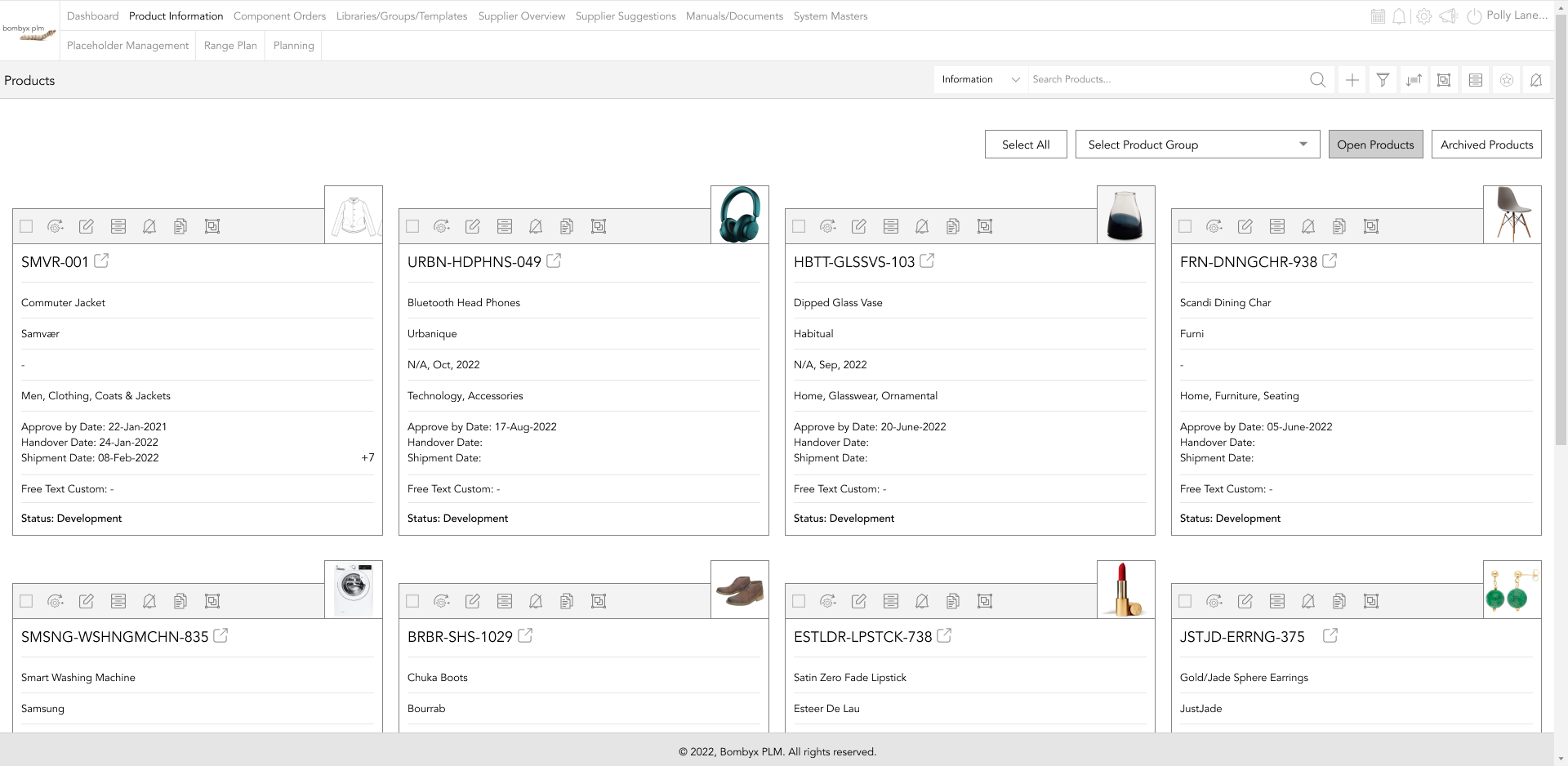
Task: Open the Supplier Suggestions menu
Action: (626, 16)
